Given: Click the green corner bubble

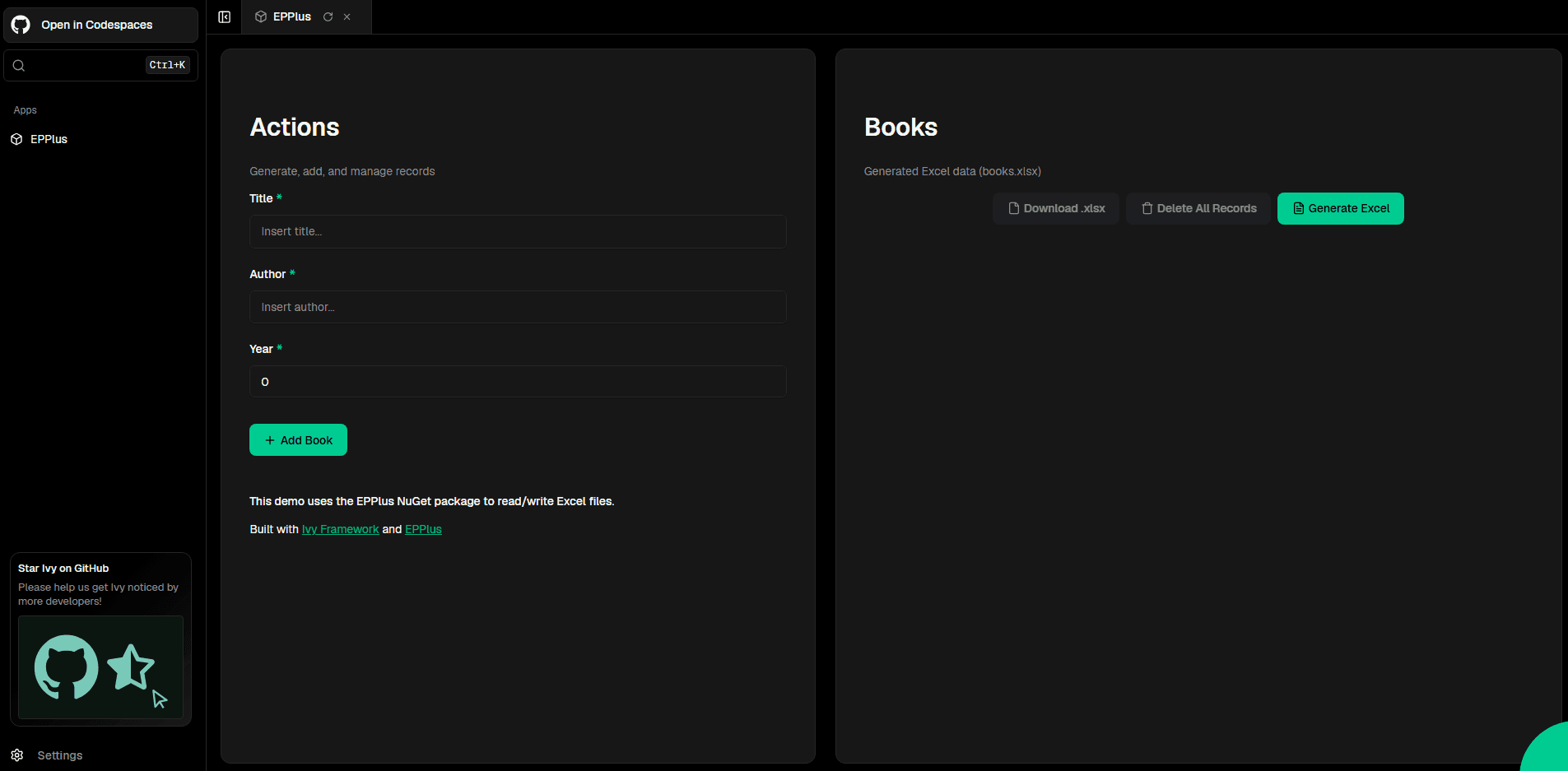Looking at the screenshot, I should (1548, 752).
